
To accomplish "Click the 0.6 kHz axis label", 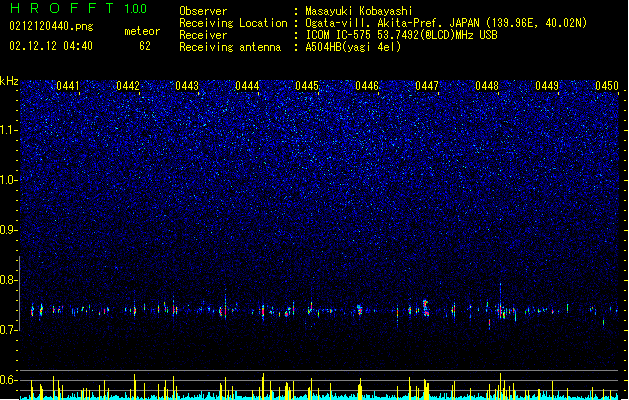I will click(8, 380).
